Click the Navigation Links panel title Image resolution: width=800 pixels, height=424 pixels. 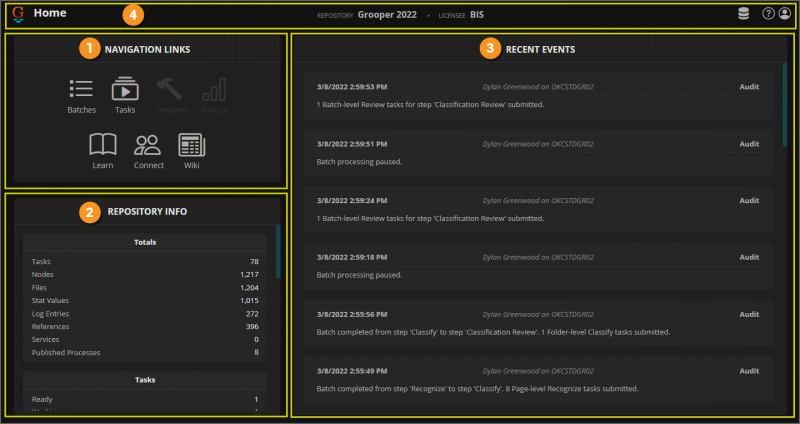pos(147,49)
